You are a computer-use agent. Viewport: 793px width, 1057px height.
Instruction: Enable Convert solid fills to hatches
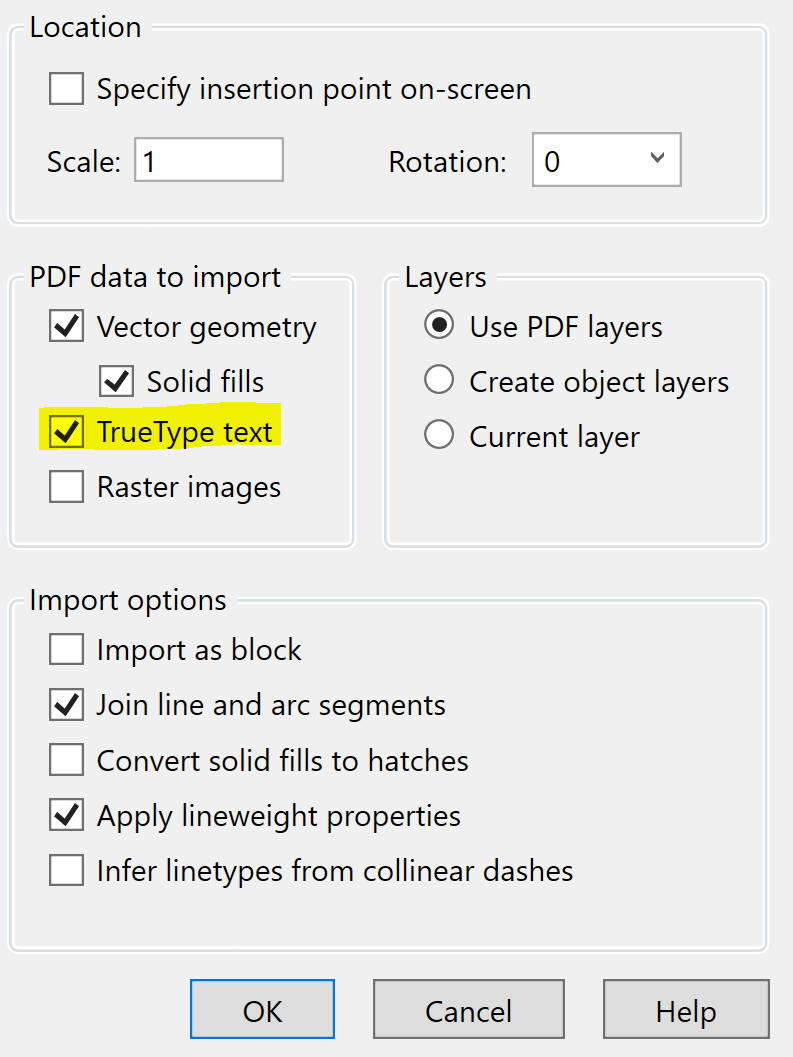click(x=66, y=759)
